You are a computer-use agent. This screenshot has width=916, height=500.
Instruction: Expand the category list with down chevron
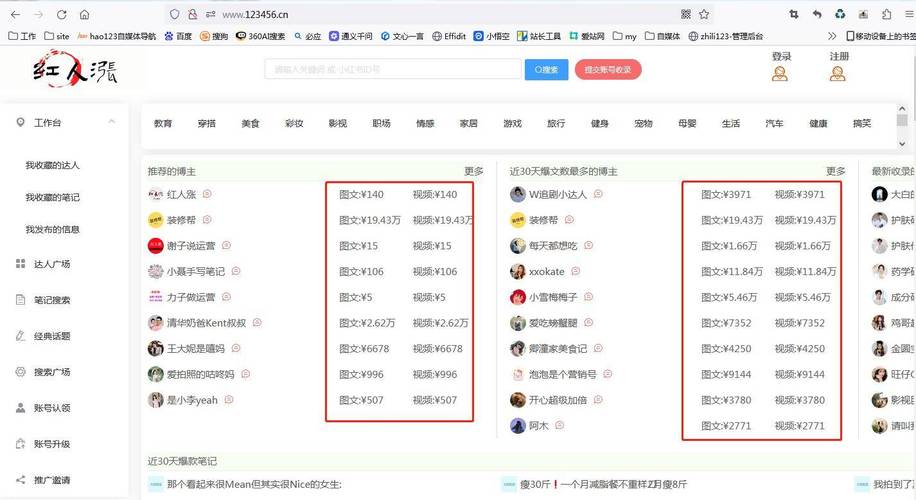[x=902, y=143]
